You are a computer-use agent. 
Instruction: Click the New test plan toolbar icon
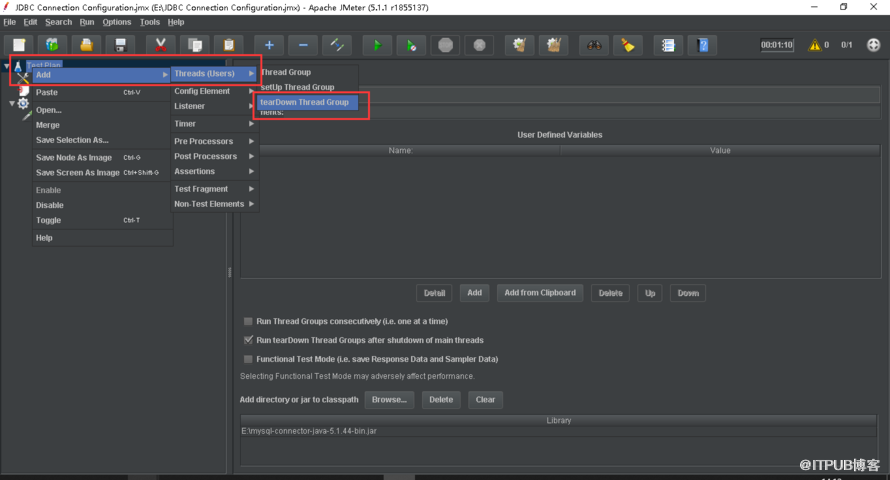point(19,45)
